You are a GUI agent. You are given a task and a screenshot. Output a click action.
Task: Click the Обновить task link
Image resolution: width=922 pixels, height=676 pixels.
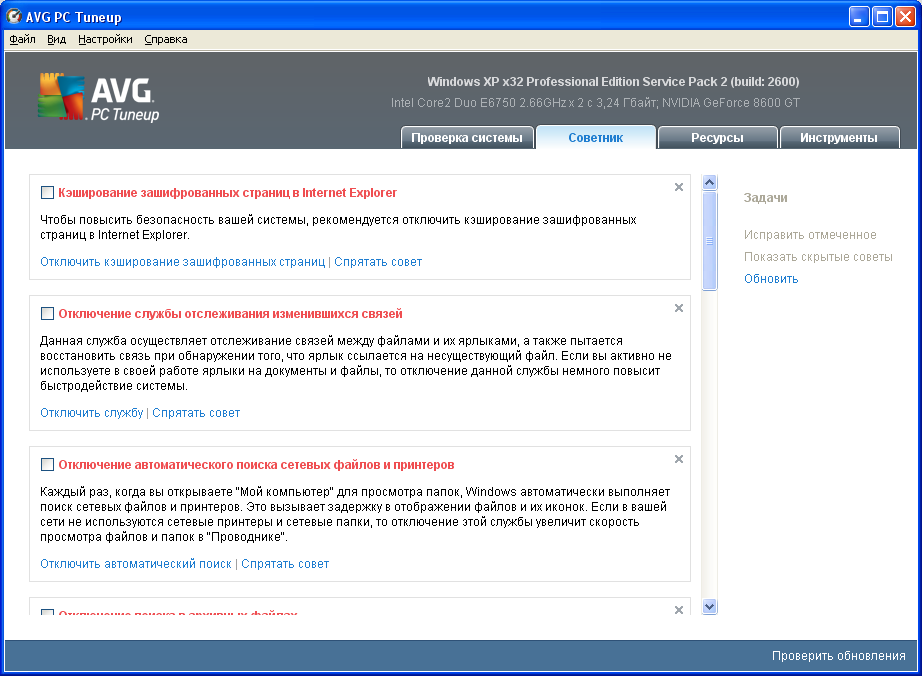[771, 279]
